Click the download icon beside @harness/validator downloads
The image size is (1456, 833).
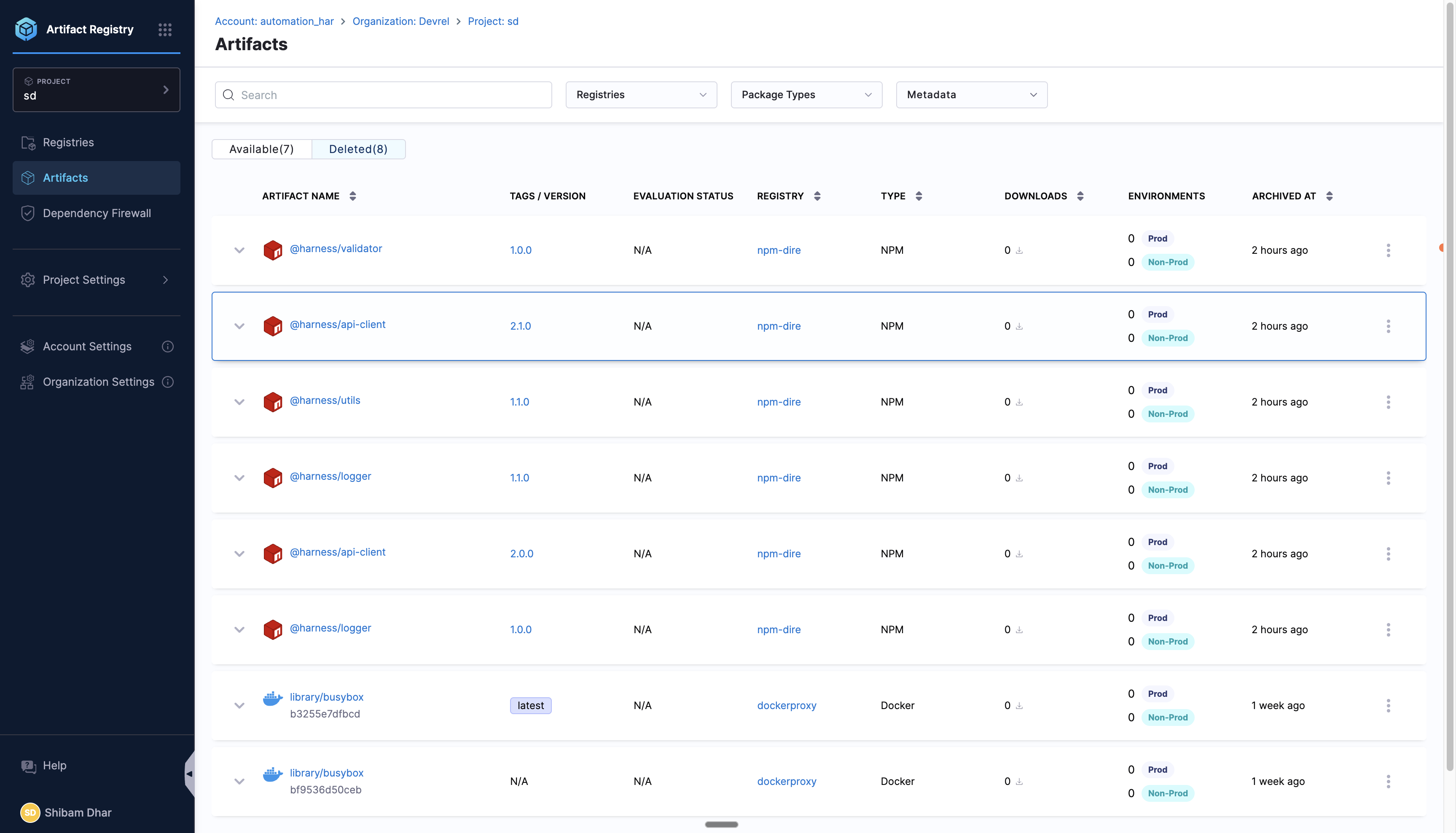(x=1019, y=250)
